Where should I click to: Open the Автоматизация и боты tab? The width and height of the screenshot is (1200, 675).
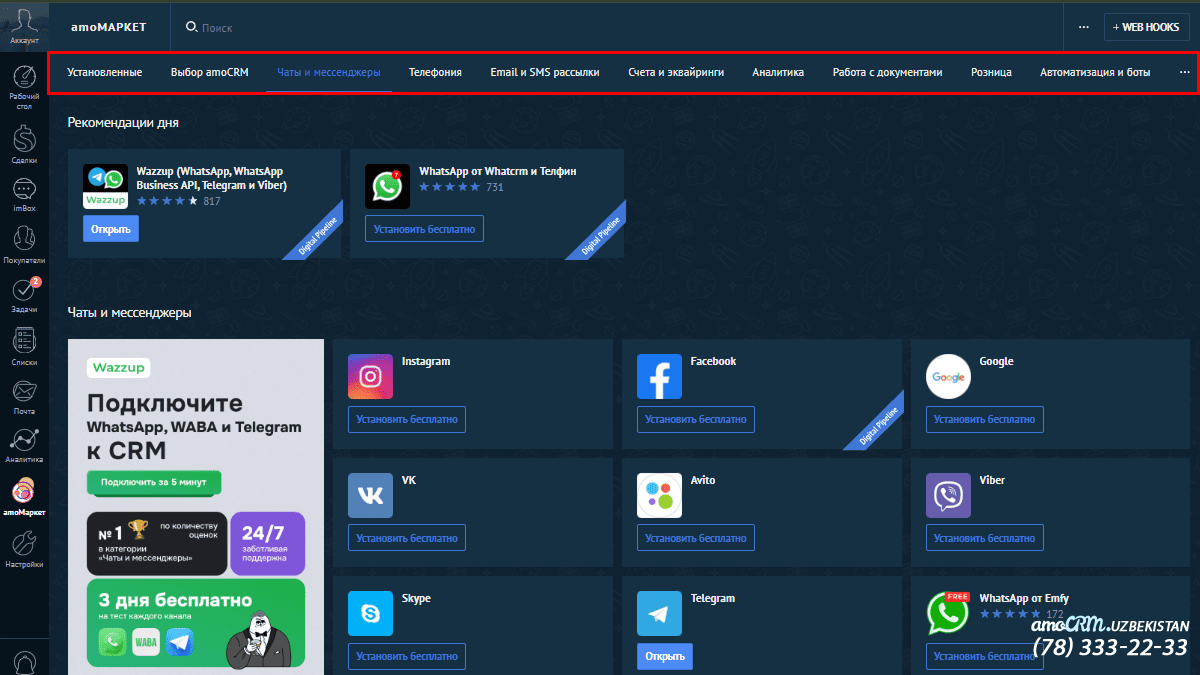(x=1095, y=72)
